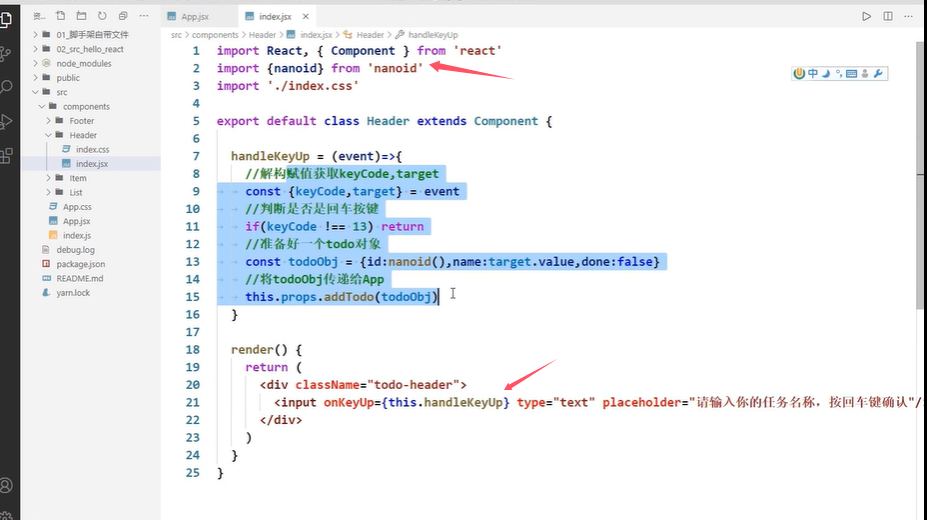Click the 'nanoid' import string on line 2

[x=396, y=68]
